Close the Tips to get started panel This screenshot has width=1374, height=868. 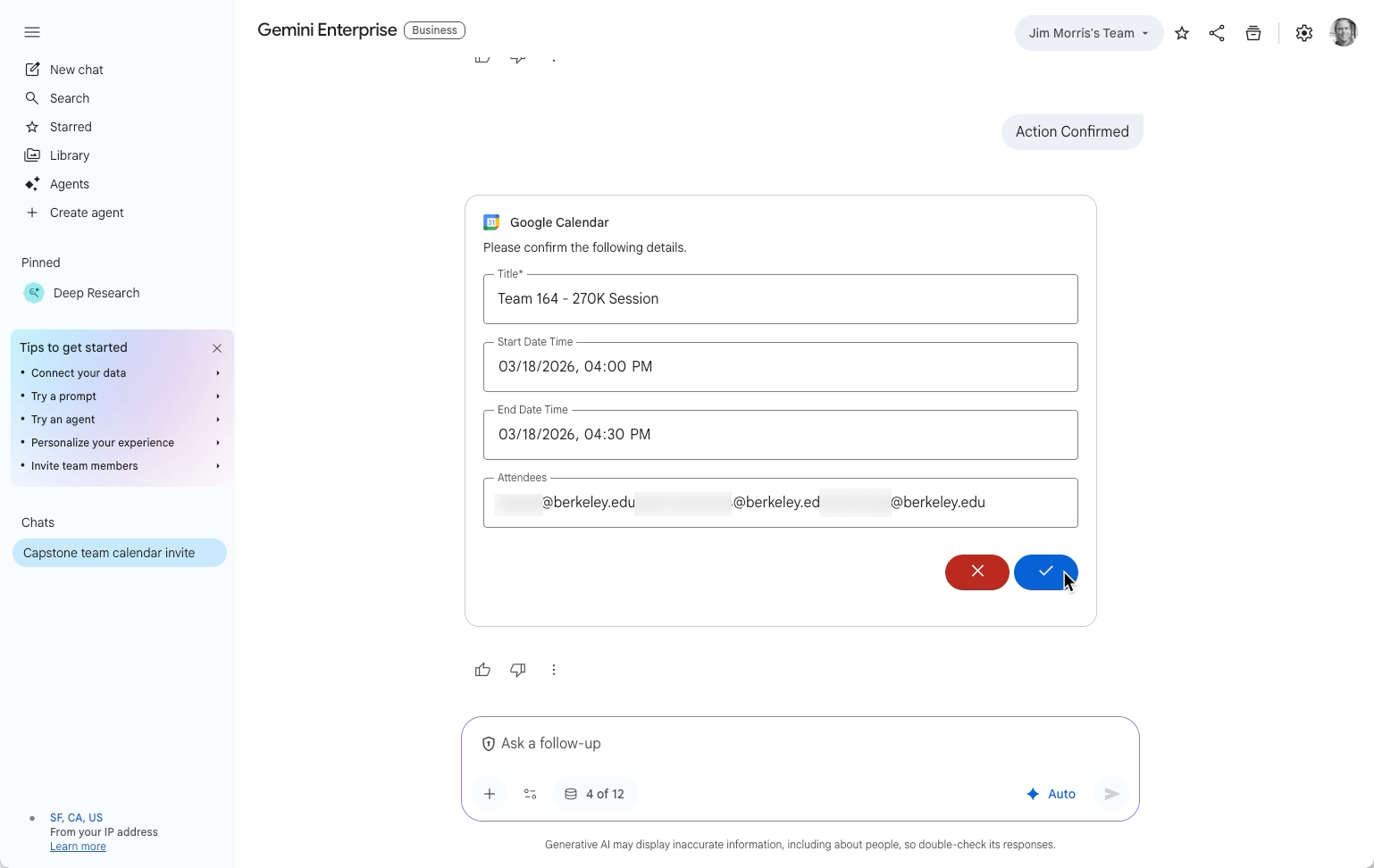coord(217,348)
